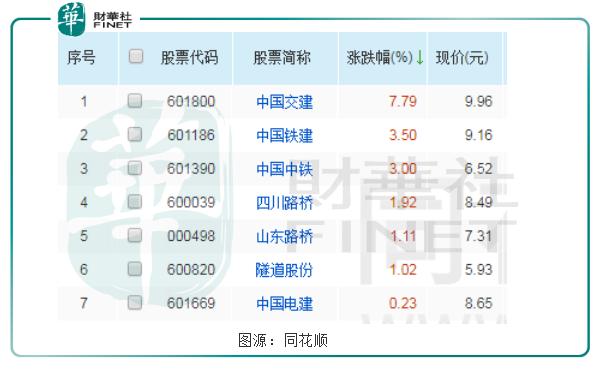Click the 0.23 change percentage value
Image resolution: width=604 pixels, height=369 pixels.
click(403, 303)
